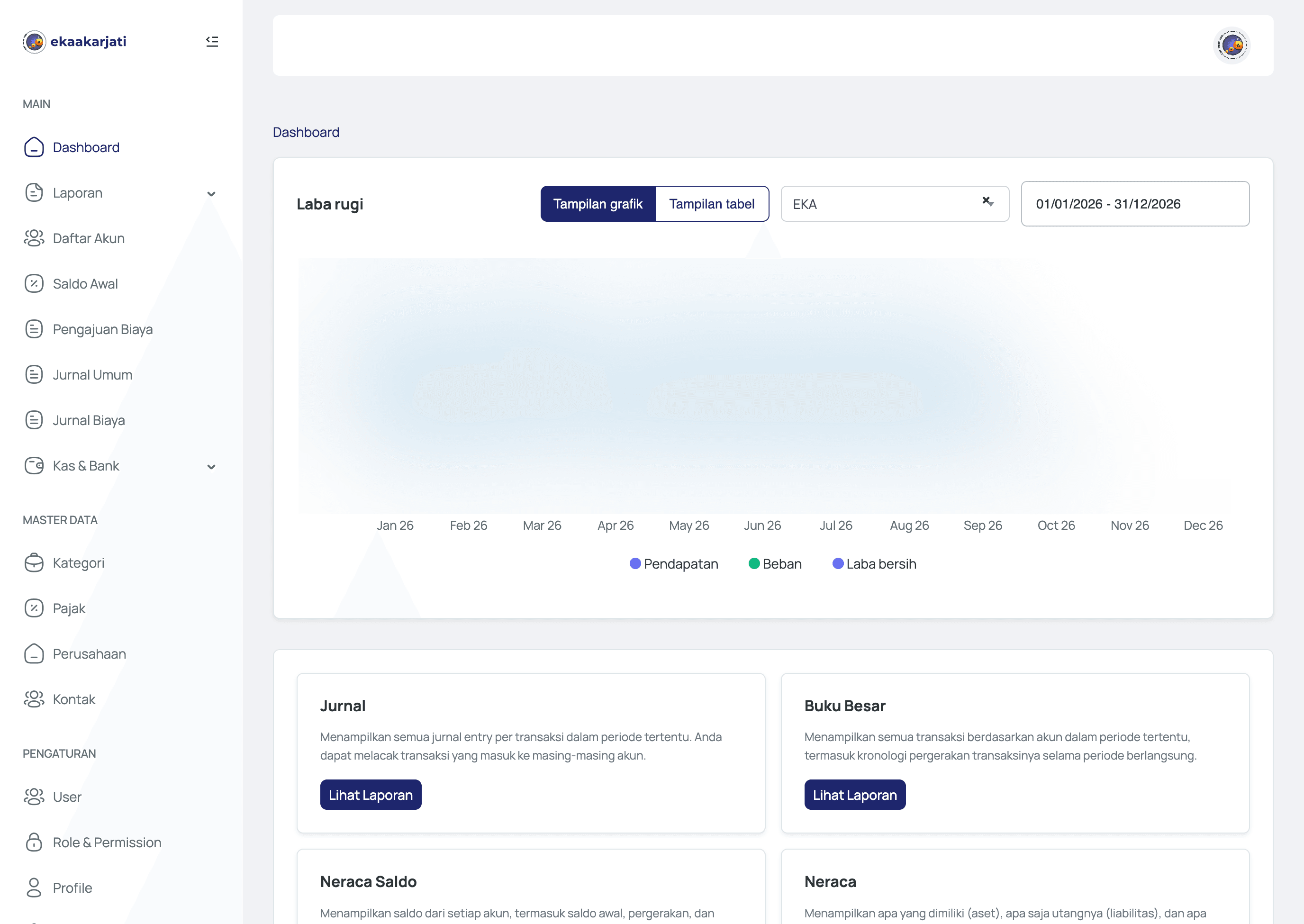Click the User people icon in Pengaturan
Viewport: 1304px width, 924px height.
[x=34, y=797]
